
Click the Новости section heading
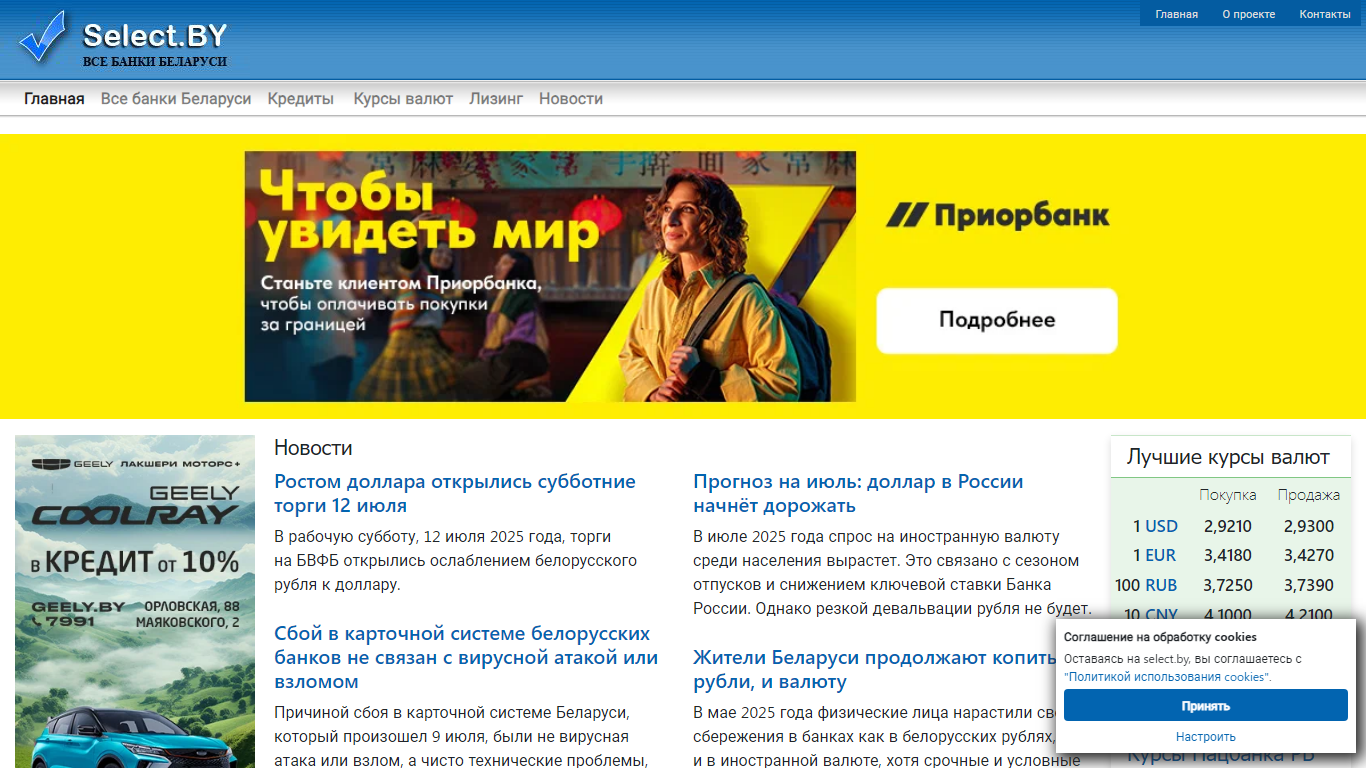(313, 448)
